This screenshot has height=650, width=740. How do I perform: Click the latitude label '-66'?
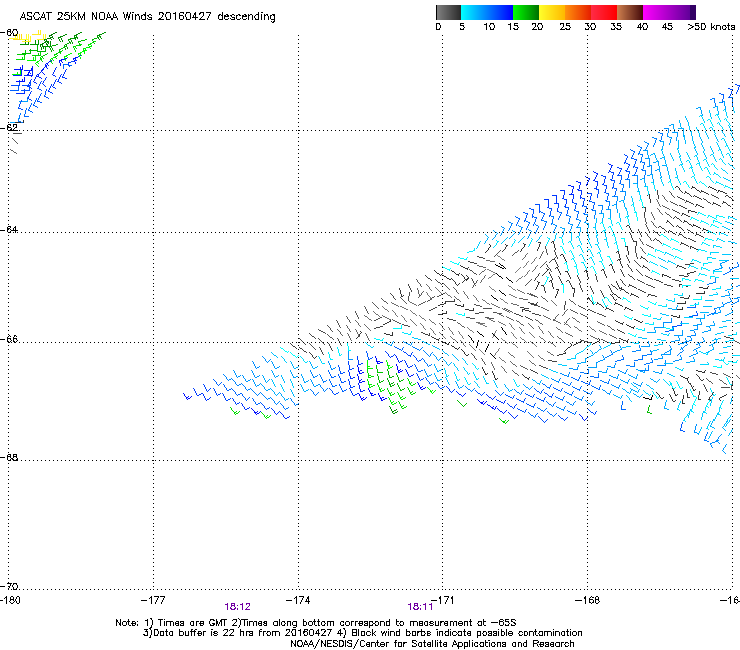[9, 339]
